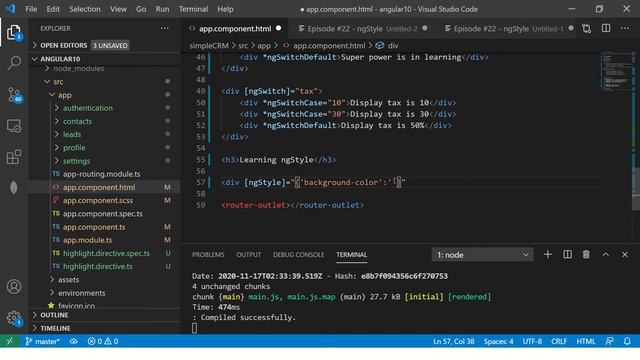Open app-routing.module.ts in explorer
Image resolution: width=640 pixels, height=360 pixels.
[x=102, y=174]
